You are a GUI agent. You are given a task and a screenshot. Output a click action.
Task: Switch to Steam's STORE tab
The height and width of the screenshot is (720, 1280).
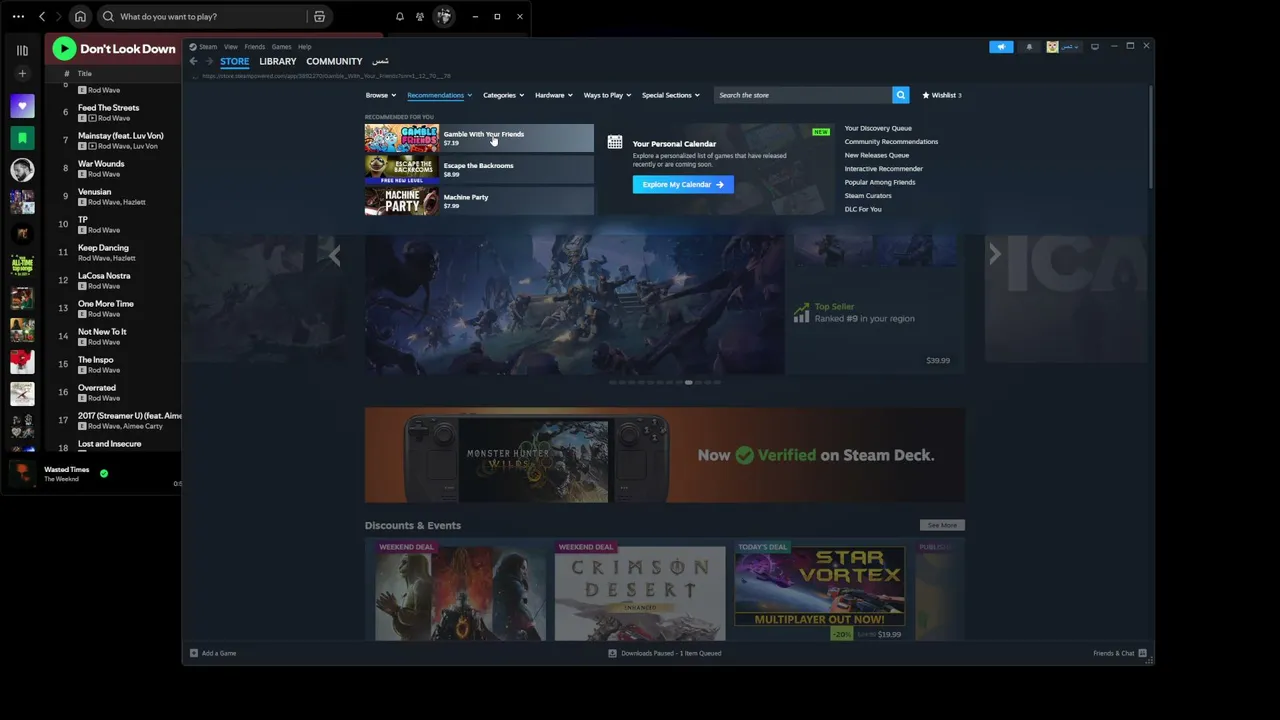point(235,62)
